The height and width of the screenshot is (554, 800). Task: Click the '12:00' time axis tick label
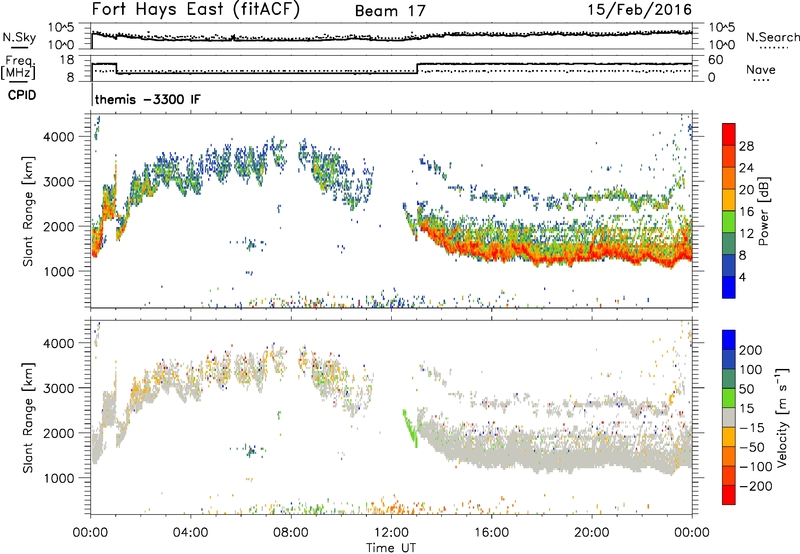391,533
